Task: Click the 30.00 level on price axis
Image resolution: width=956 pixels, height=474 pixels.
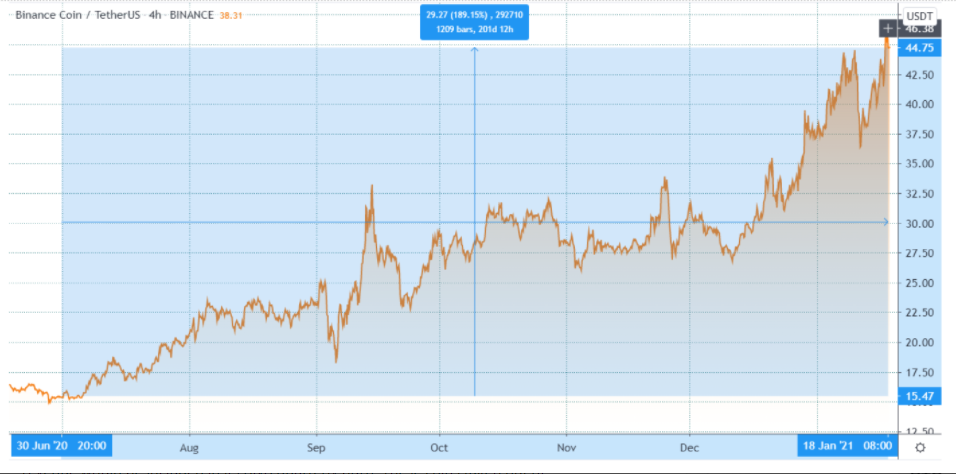Action: point(920,223)
